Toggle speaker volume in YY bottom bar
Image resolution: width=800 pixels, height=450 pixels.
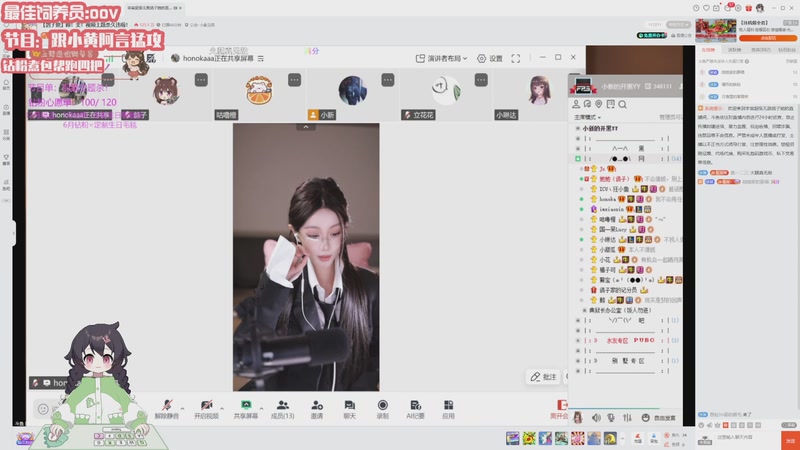596,418
